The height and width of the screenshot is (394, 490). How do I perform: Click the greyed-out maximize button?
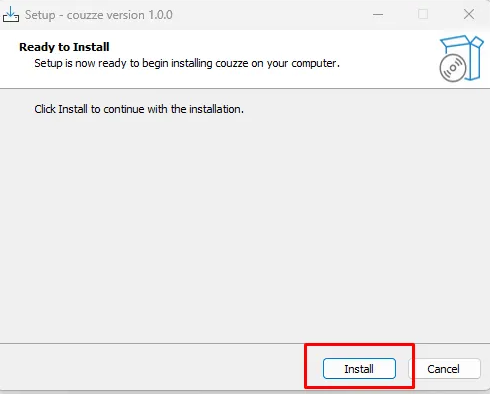(423, 14)
